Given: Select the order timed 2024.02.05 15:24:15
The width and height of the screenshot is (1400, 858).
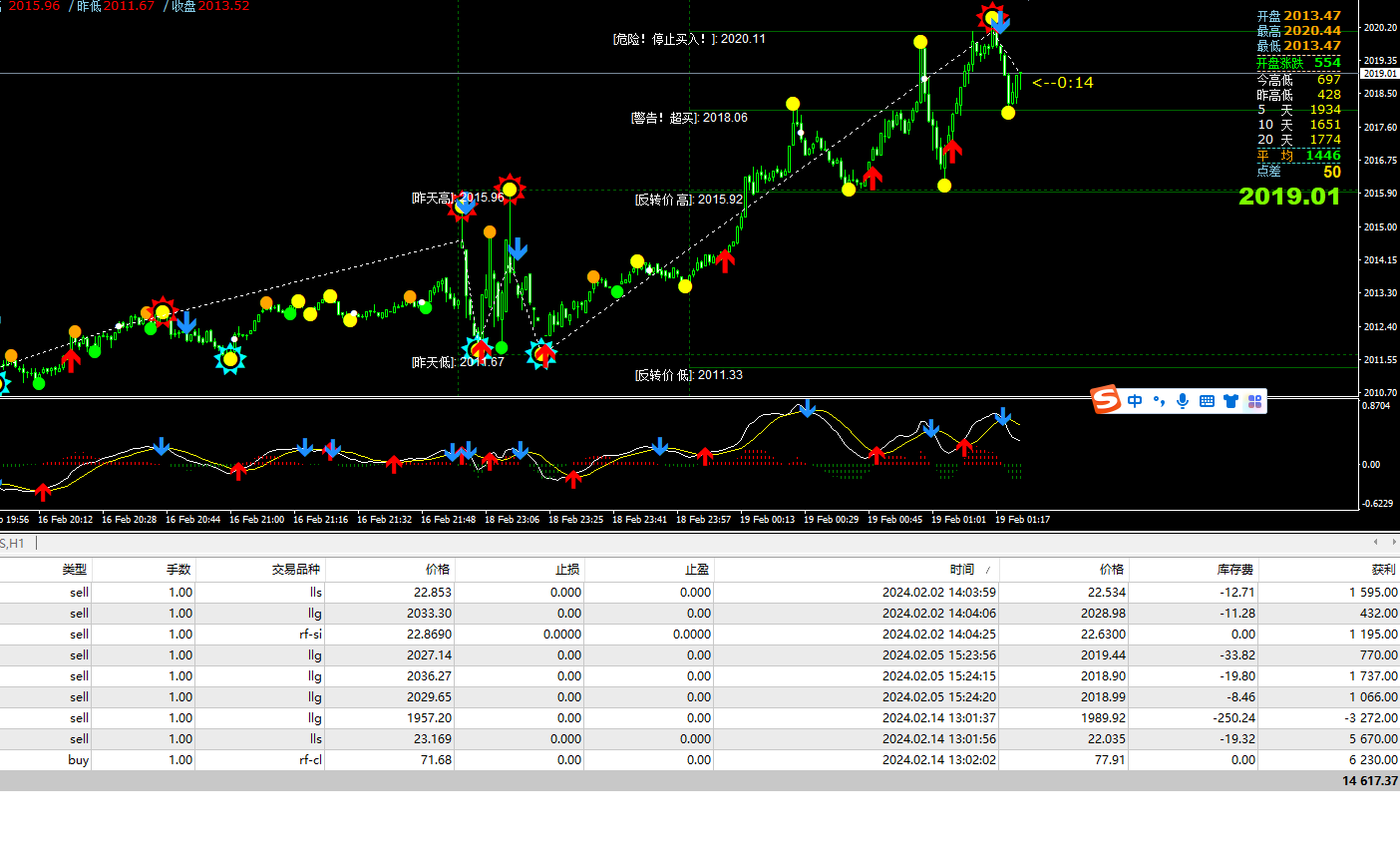Looking at the screenshot, I should 700,676.
